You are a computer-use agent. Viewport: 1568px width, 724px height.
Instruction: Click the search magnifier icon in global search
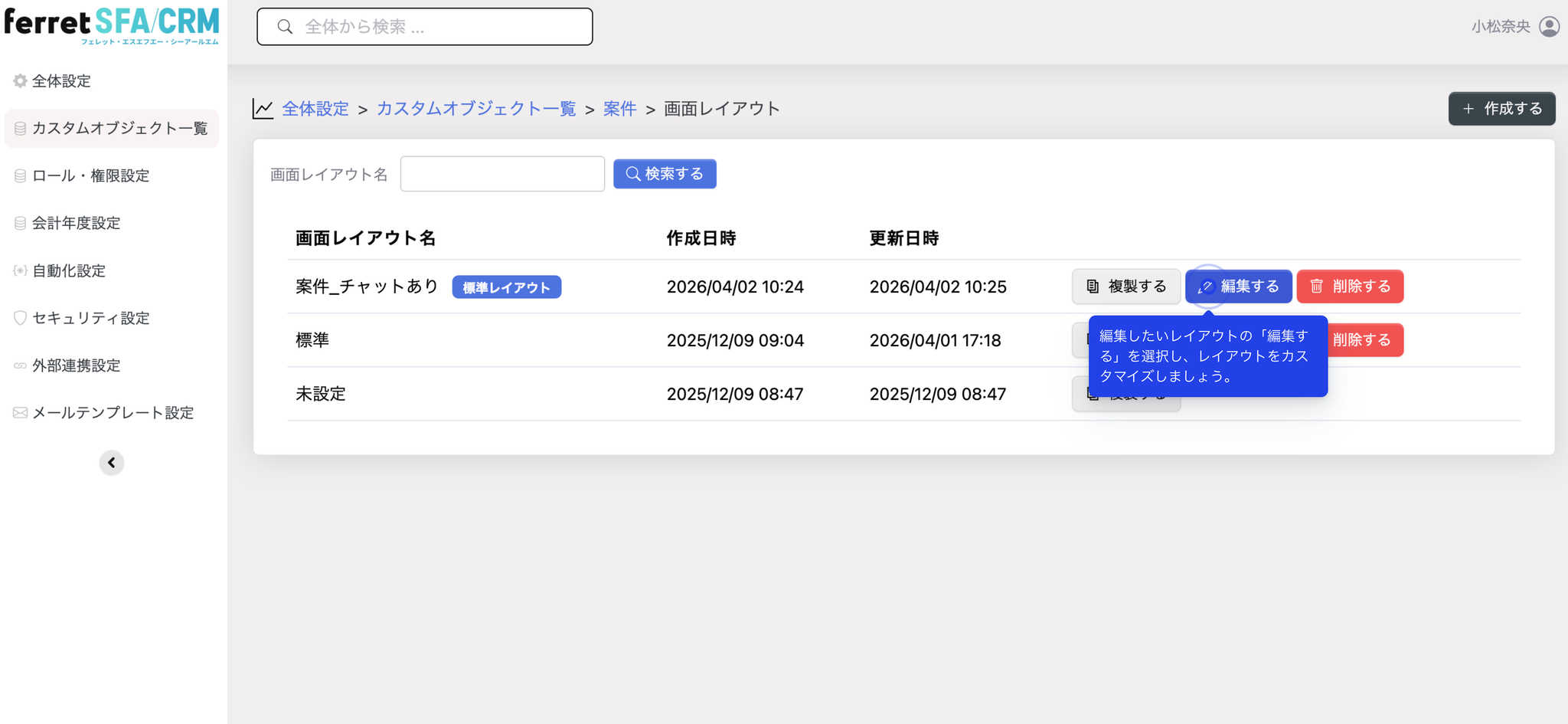[285, 27]
